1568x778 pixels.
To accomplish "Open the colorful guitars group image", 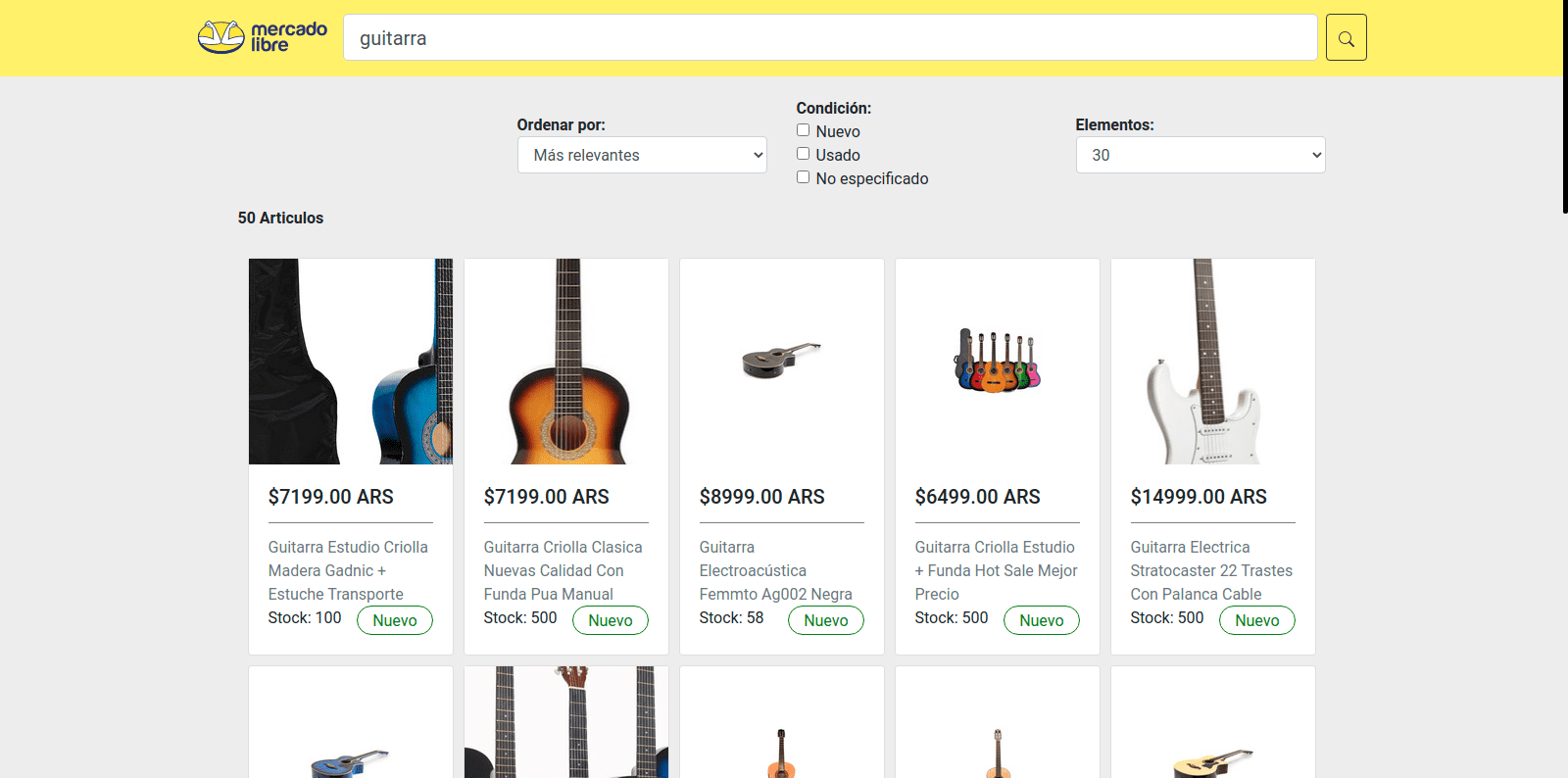I will (998, 362).
